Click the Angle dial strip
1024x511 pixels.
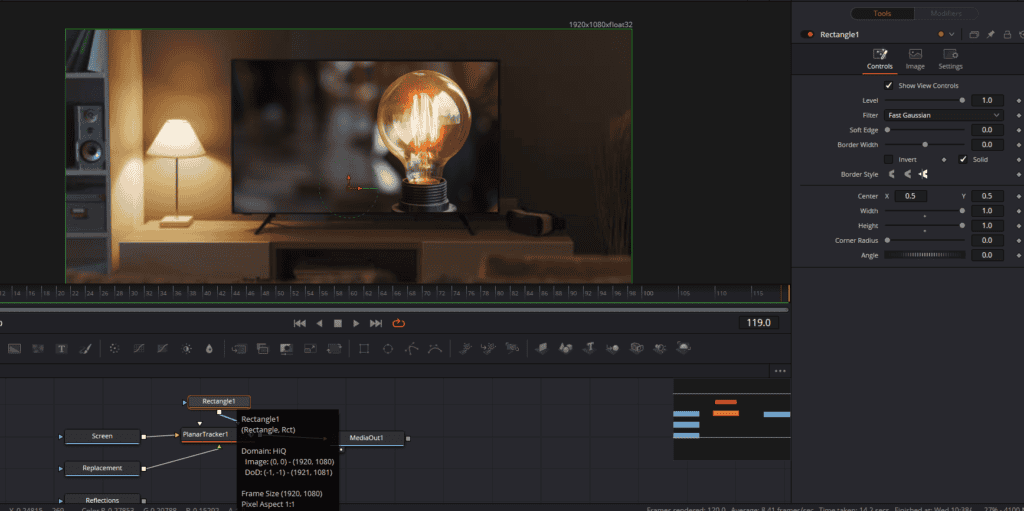click(925, 255)
